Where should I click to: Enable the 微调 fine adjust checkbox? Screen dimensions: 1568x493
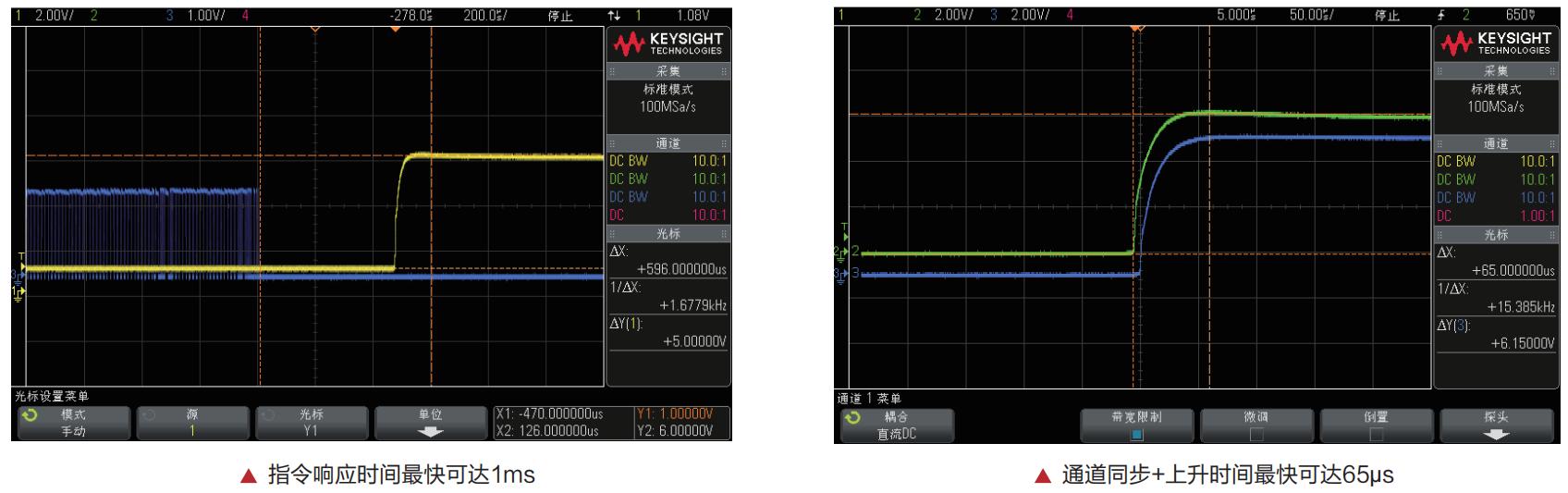(x=1255, y=434)
